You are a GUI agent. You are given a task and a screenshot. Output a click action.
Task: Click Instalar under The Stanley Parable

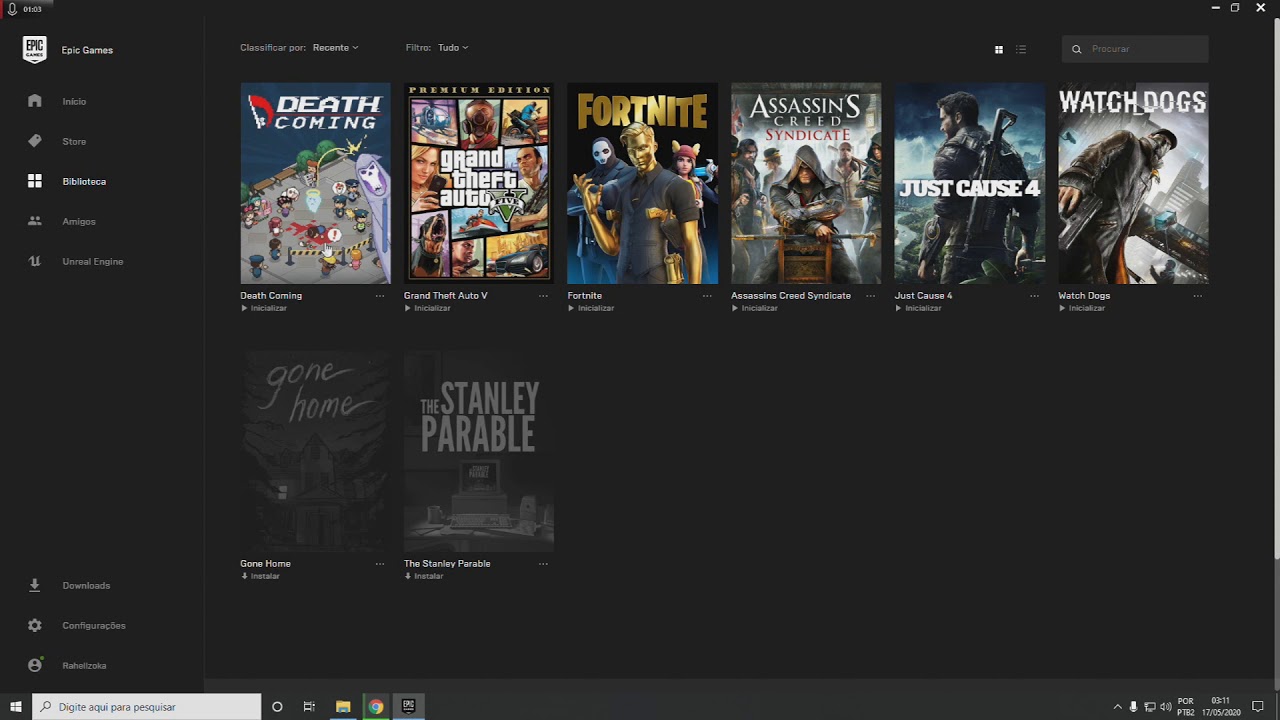(424, 576)
